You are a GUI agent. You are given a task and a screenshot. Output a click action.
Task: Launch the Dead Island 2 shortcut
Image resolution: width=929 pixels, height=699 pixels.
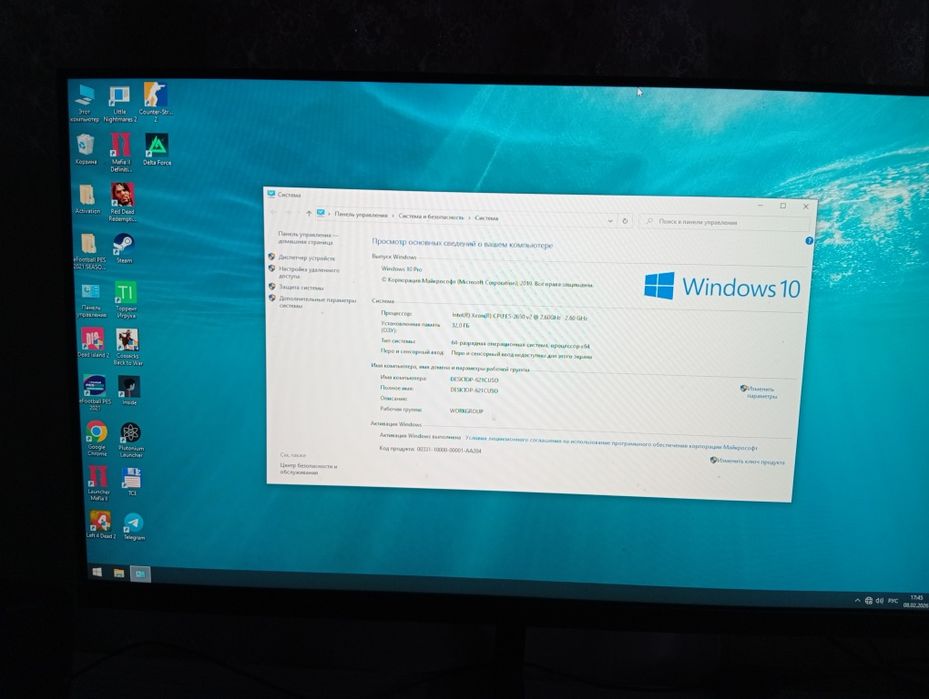coord(92,342)
